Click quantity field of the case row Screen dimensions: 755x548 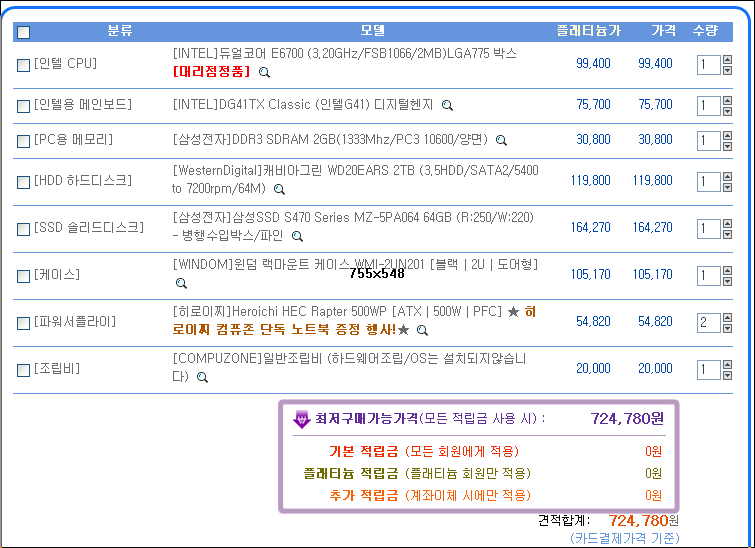coord(707,275)
